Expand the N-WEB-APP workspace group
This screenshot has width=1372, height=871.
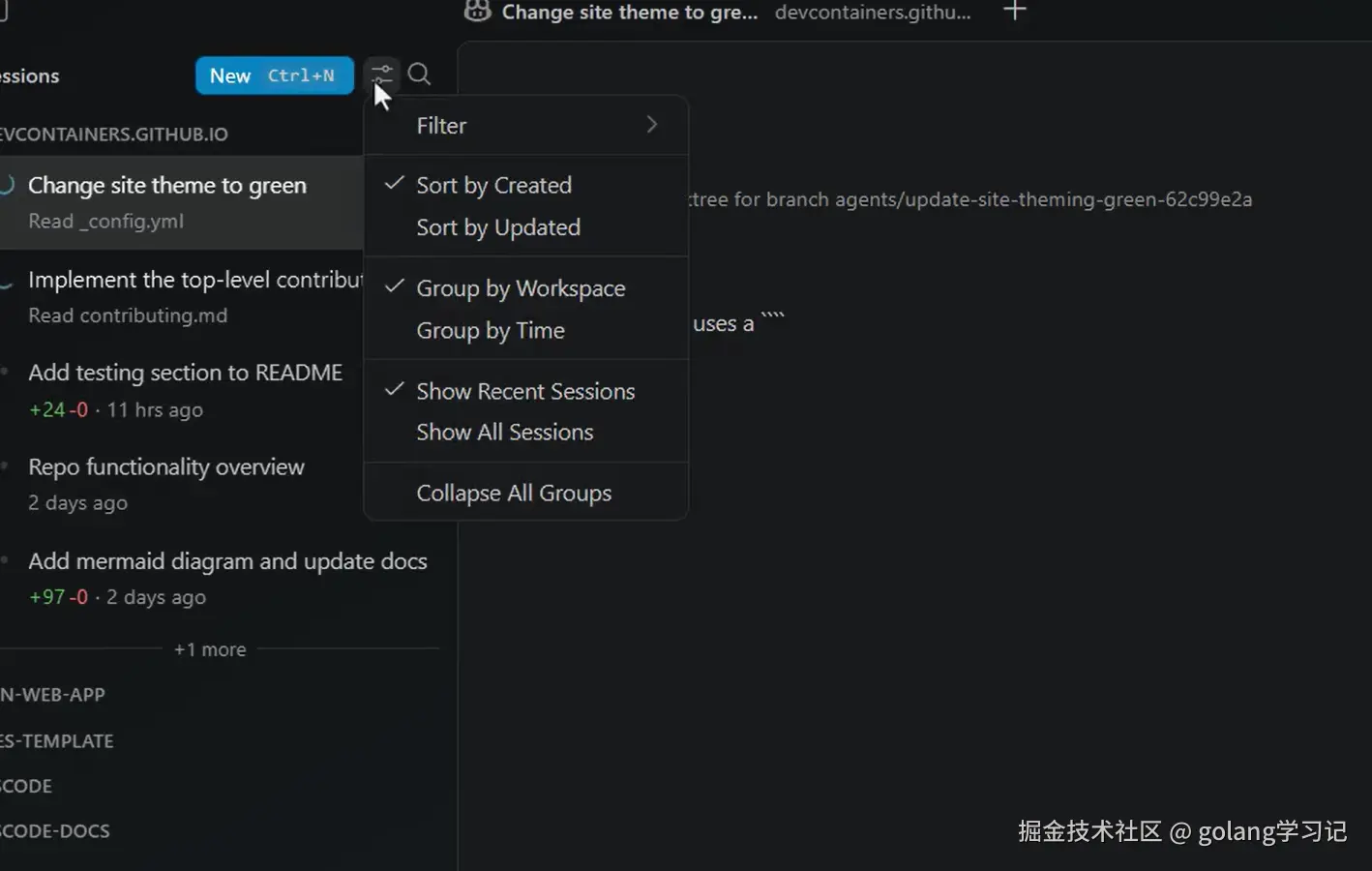point(53,695)
